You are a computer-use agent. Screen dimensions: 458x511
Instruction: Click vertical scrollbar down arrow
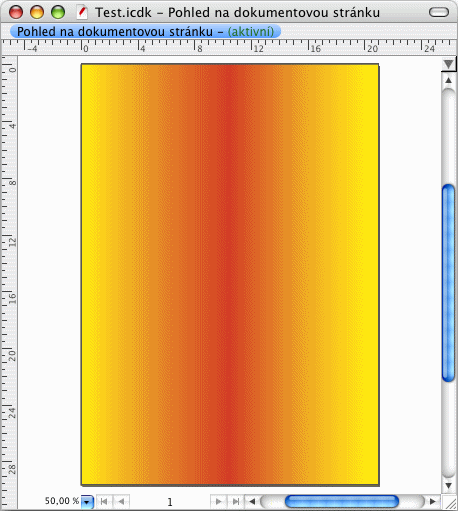pyautogui.click(x=449, y=485)
